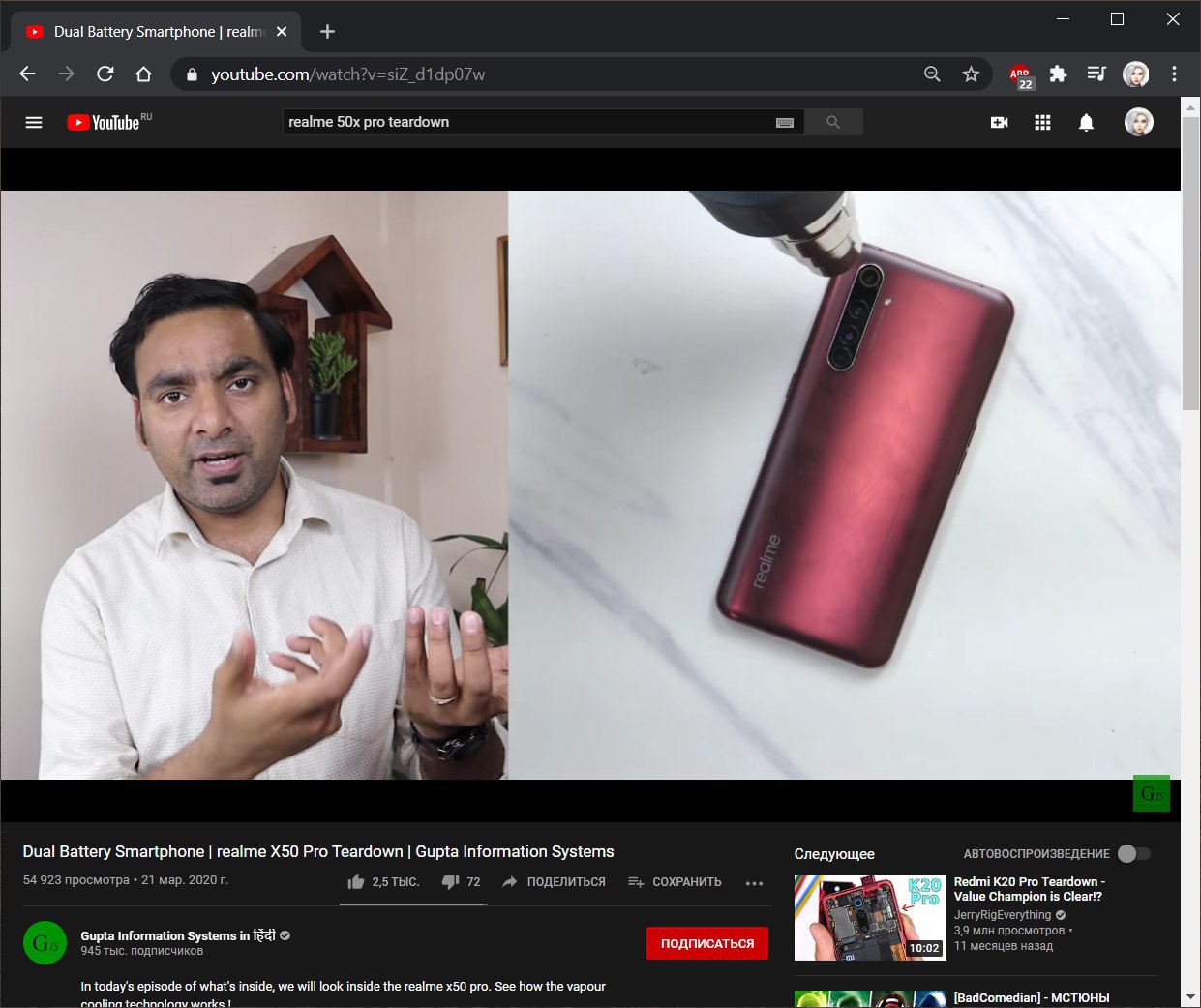
Task: Share the video via ПОДЕЛИТЬСЯ
Action: 554,882
